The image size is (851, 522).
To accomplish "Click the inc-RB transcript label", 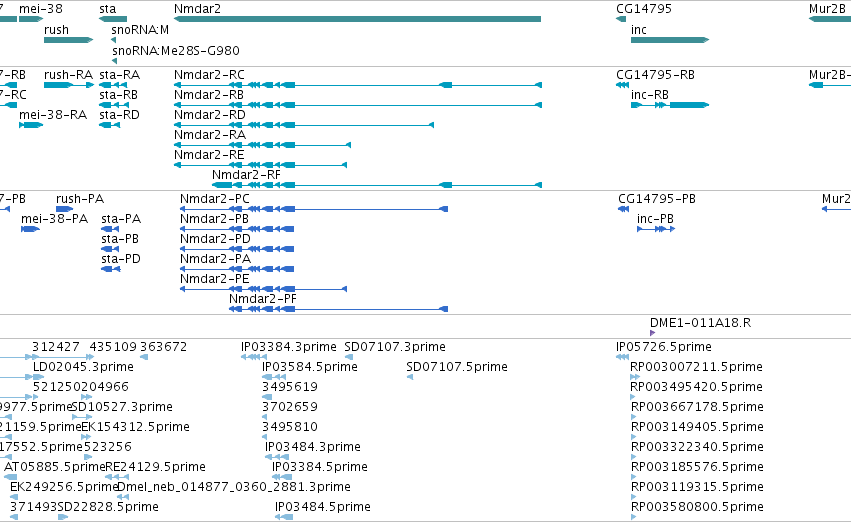I will 650,94.
